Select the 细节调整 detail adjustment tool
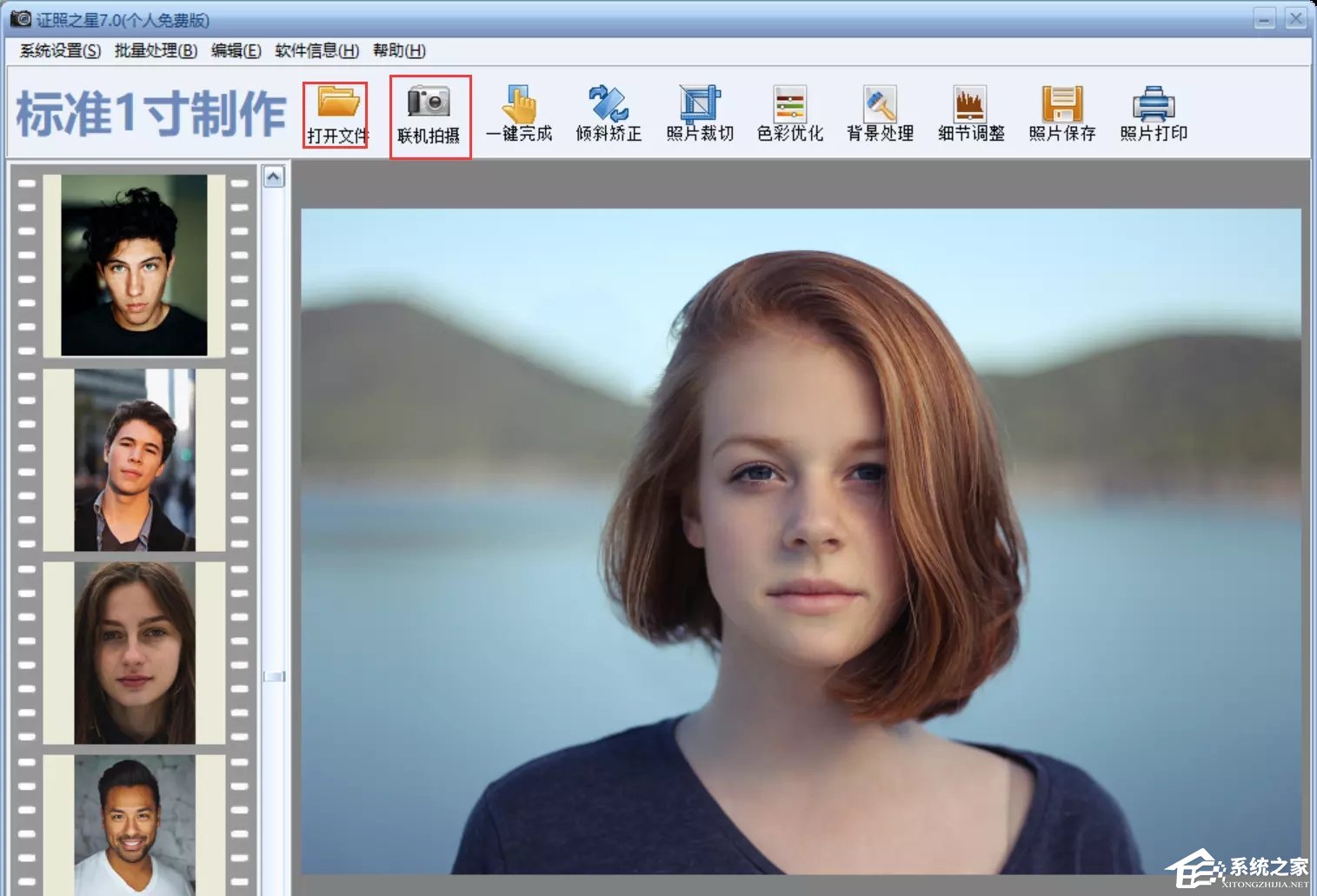 click(x=970, y=106)
